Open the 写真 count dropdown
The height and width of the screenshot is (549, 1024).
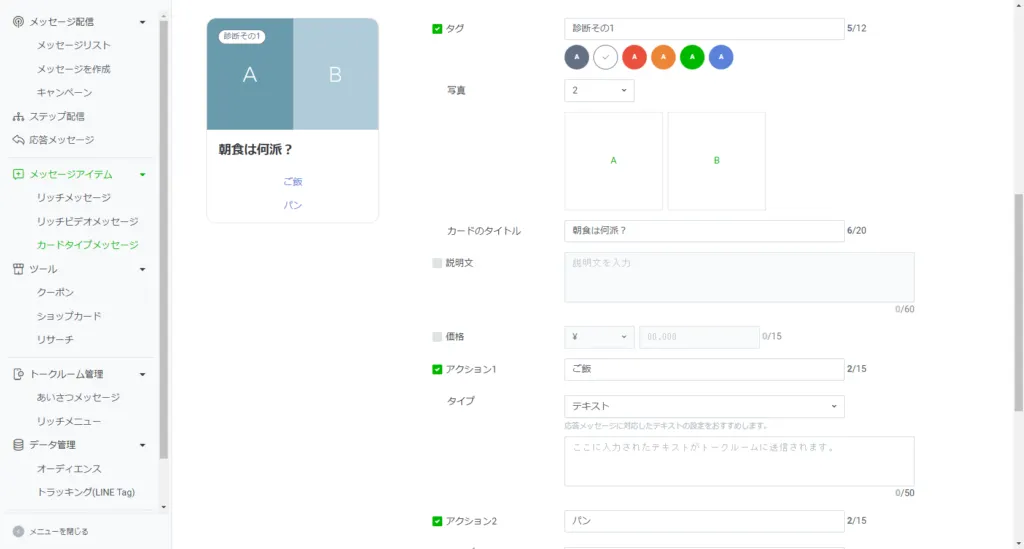pos(598,91)
